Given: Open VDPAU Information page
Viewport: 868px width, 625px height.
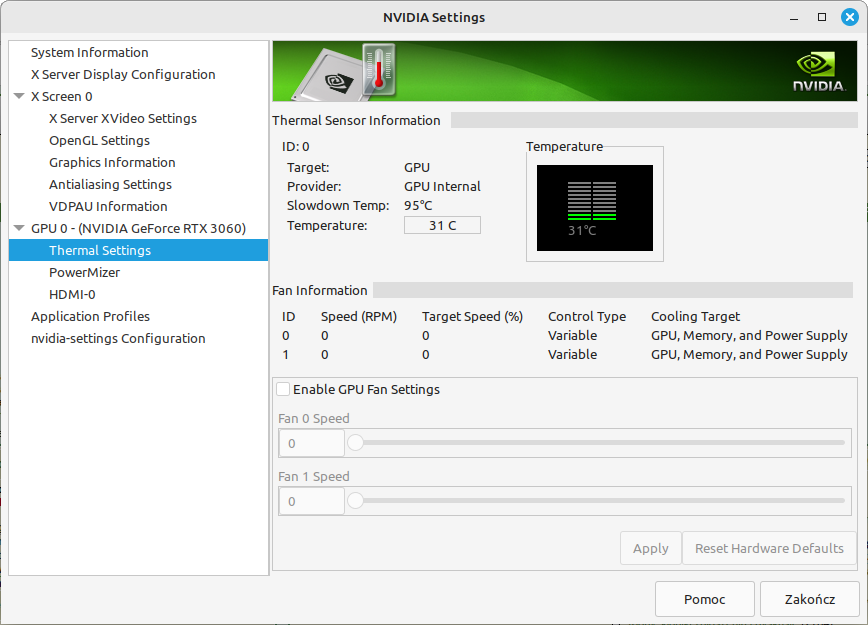Looking at the screenshot, I should [x=108, y=206].
